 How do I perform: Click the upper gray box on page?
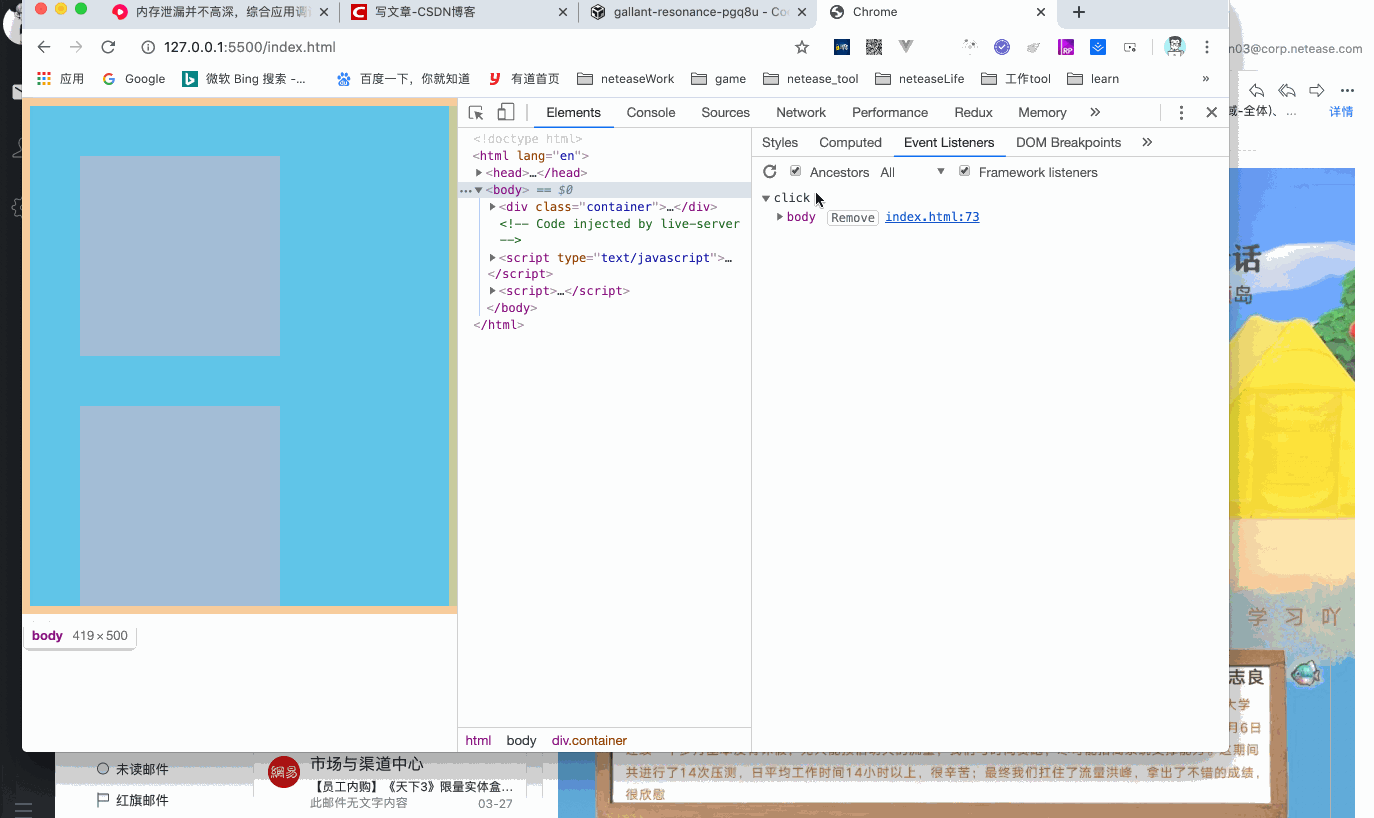[180, 256]
